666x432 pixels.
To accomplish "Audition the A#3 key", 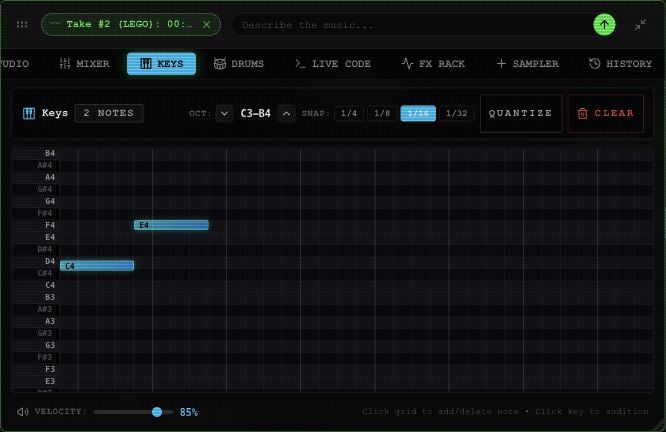I will (36, 309).
